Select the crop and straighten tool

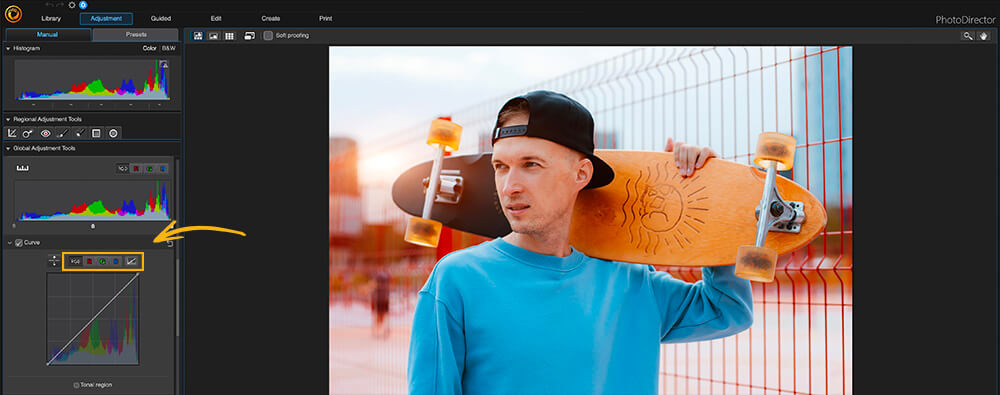11,133
